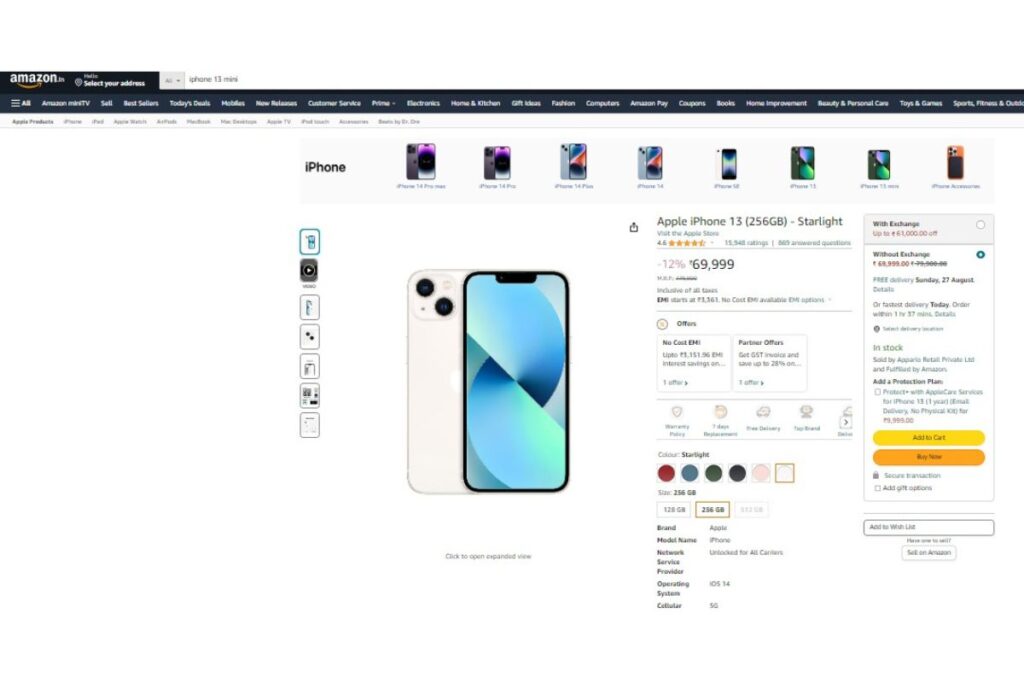Click the Free Delivery icon

coord(763,412)
